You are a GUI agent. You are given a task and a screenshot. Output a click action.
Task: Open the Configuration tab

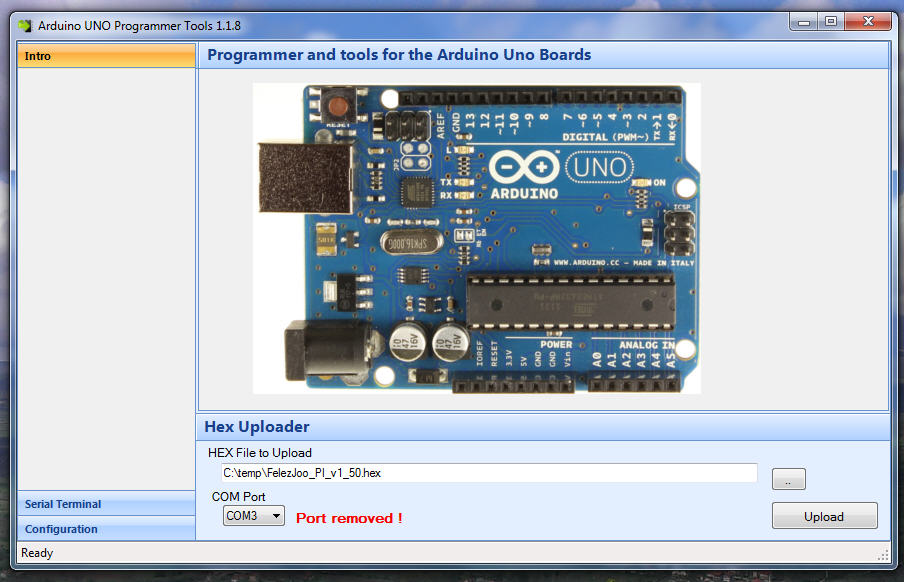(x=107, y=528)
